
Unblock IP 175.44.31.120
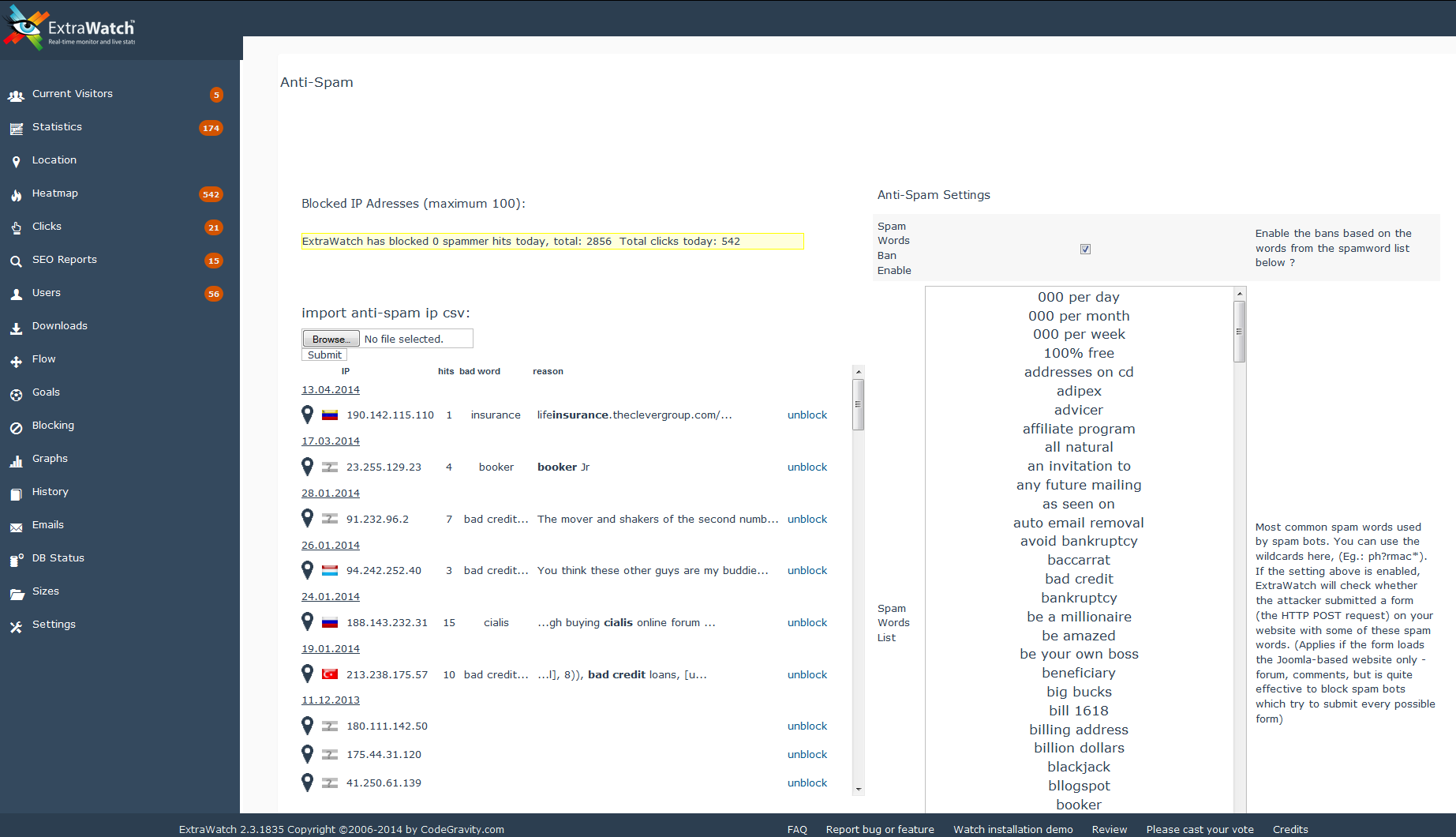coord(807,754)
